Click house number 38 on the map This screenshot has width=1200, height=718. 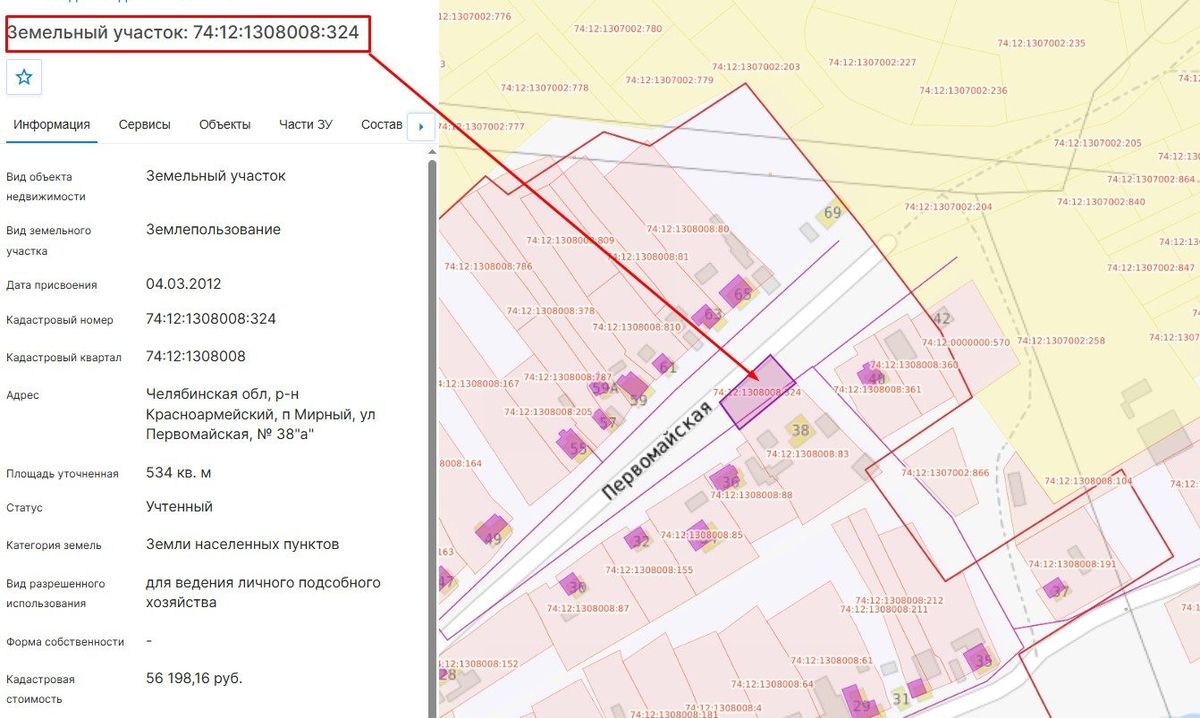coord(800,431)
